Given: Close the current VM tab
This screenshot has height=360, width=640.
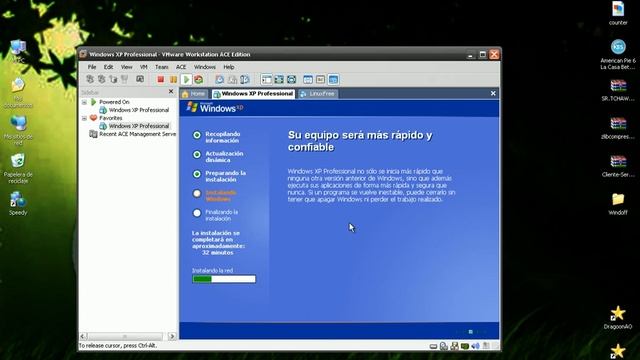Looking at the screenshot, I should (493, 93).
